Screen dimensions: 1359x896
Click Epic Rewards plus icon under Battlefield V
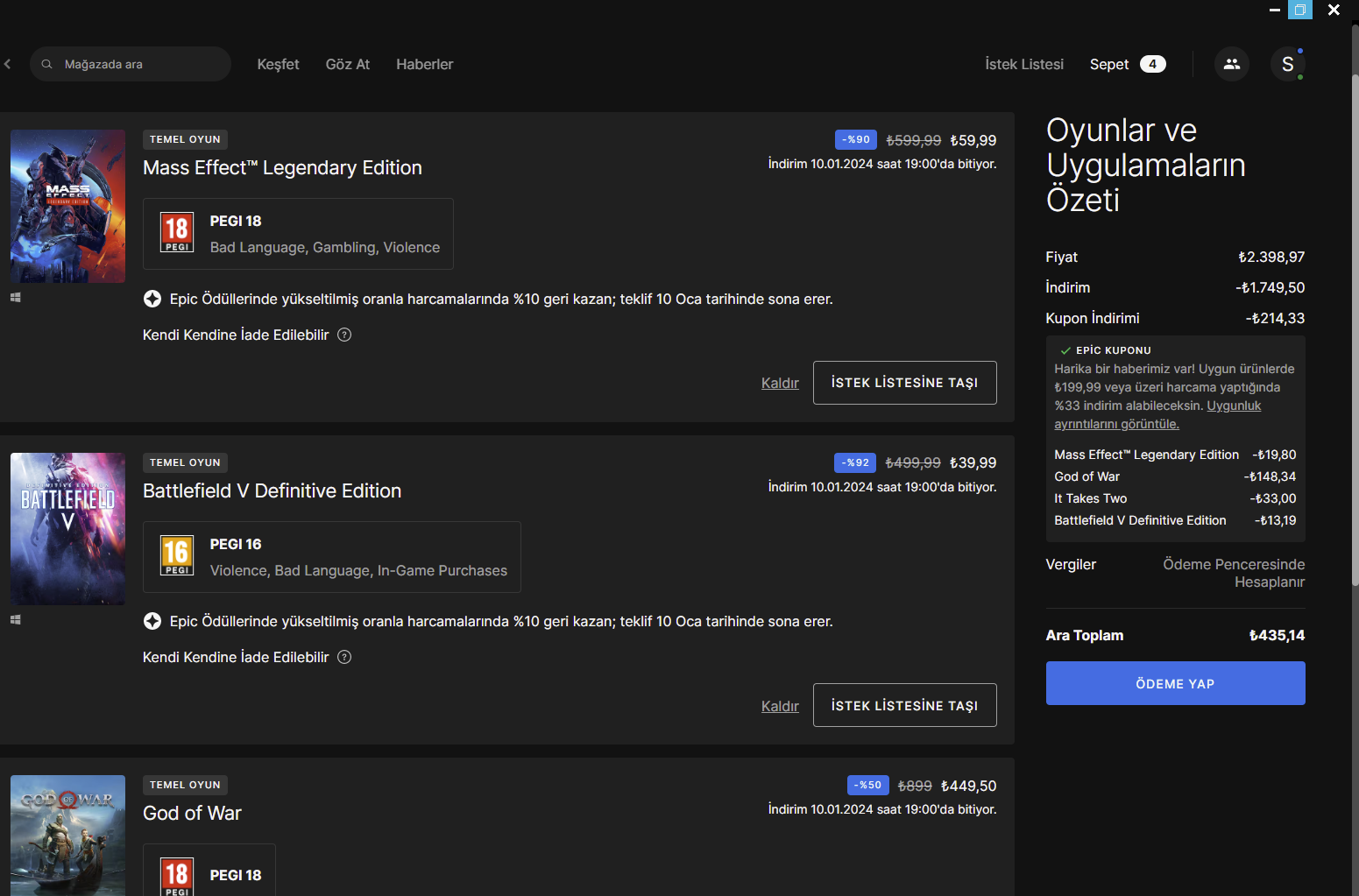point(152,621)
